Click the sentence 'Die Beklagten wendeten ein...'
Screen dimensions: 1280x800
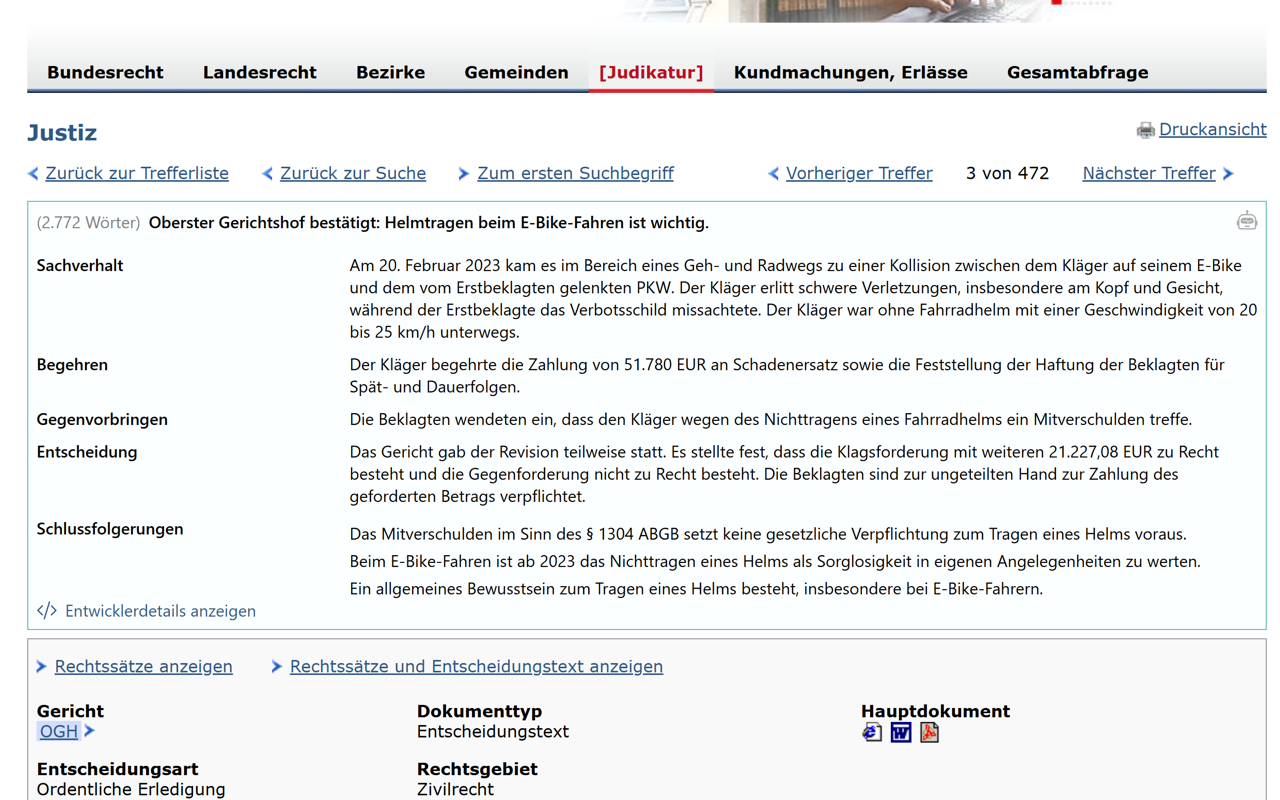click(771, 419)
